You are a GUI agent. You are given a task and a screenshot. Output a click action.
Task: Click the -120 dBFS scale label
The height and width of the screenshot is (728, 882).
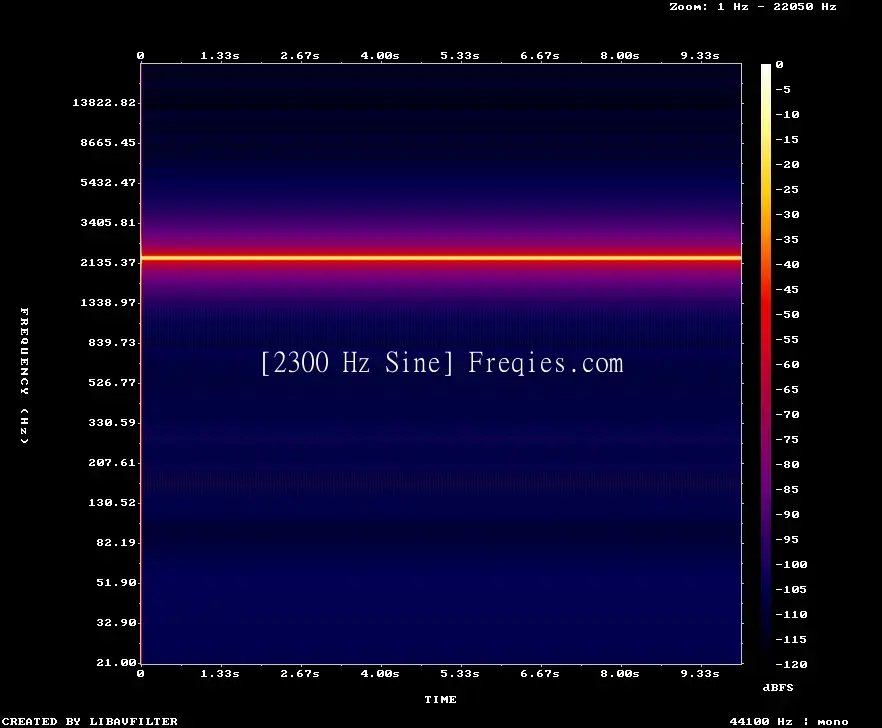(791, 664)
